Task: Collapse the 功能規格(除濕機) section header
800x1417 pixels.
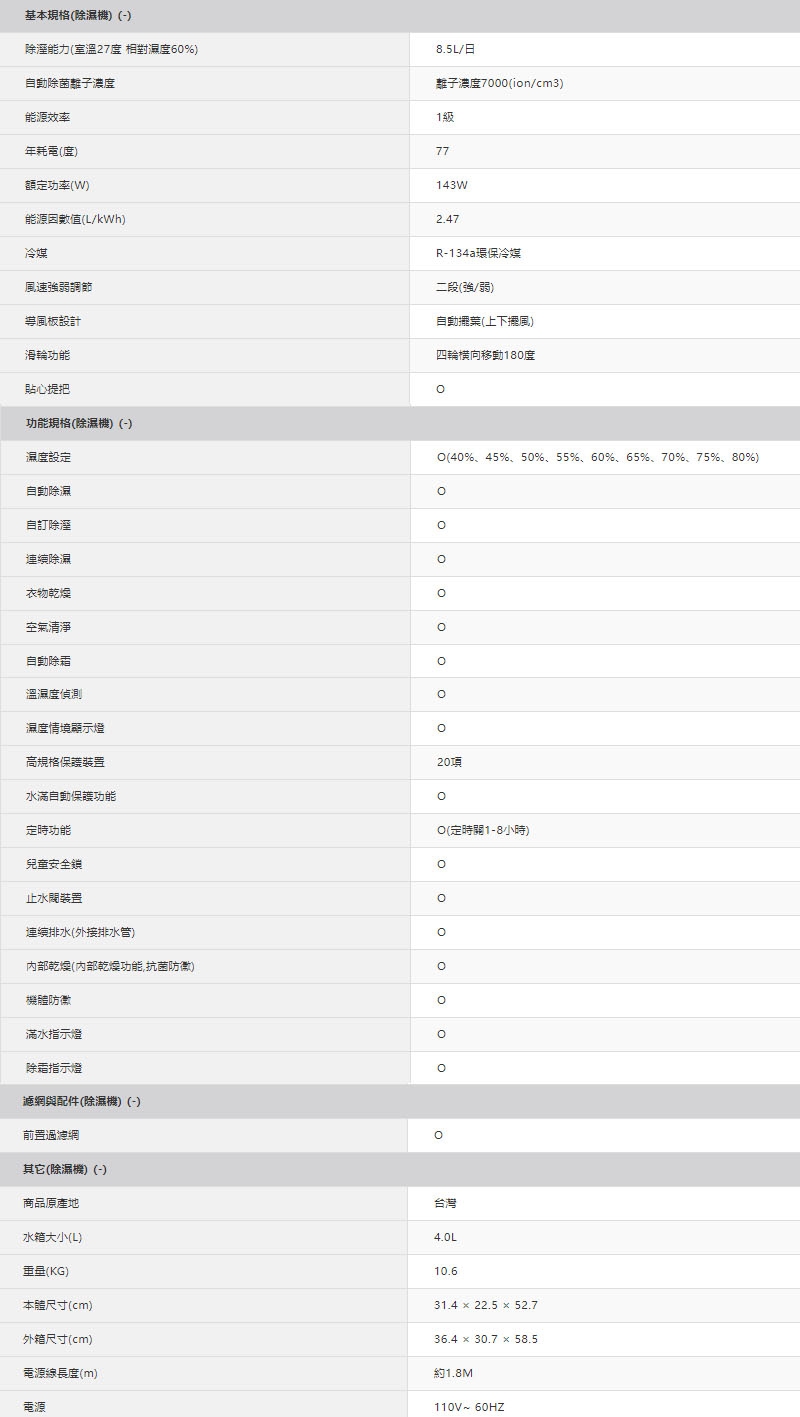Action: 78,423
